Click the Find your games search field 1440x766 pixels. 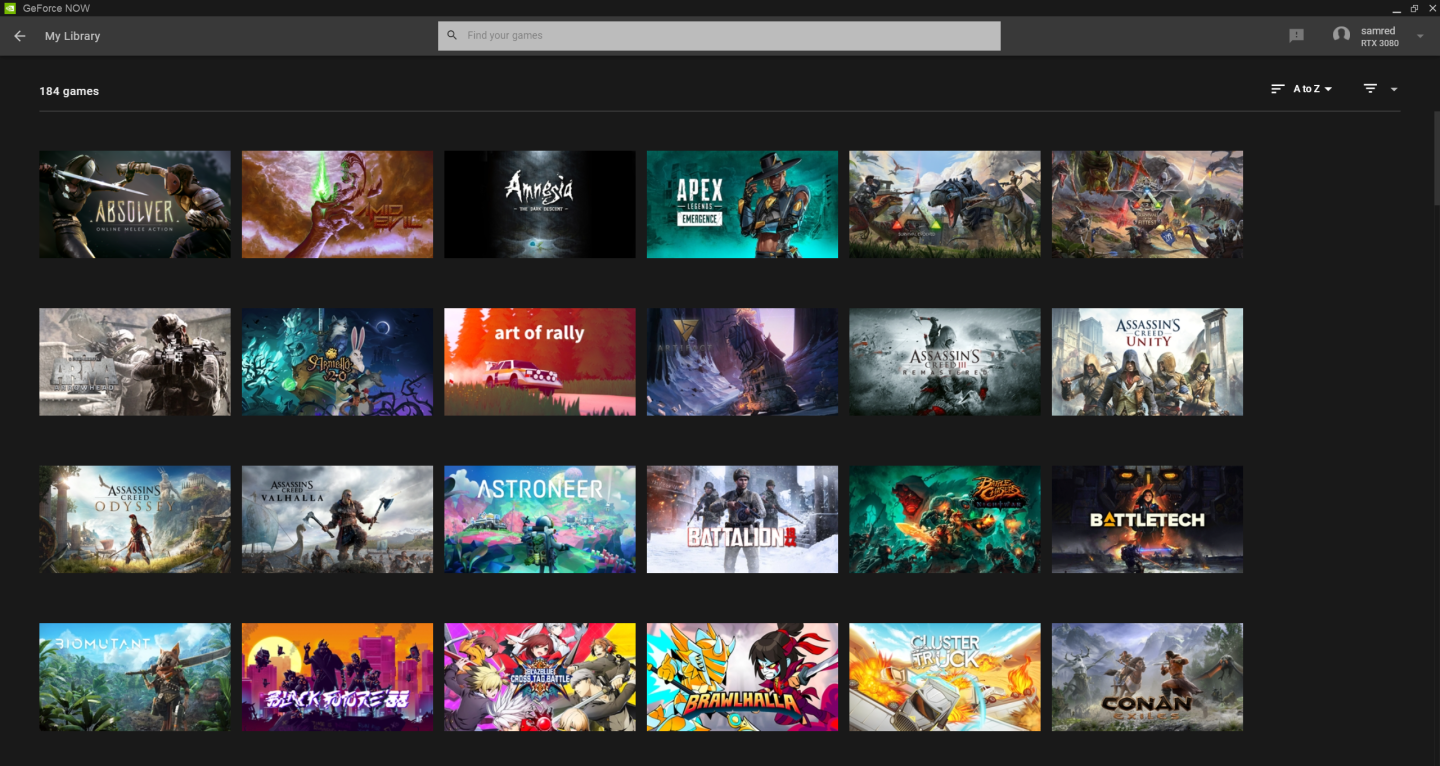click(718, 35)
